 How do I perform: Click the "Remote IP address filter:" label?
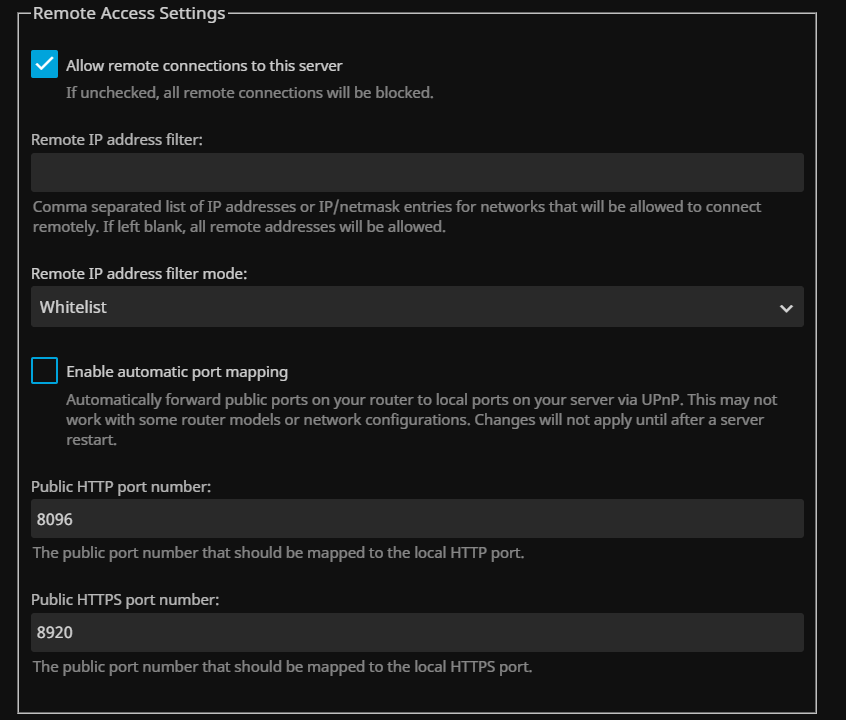117,140
